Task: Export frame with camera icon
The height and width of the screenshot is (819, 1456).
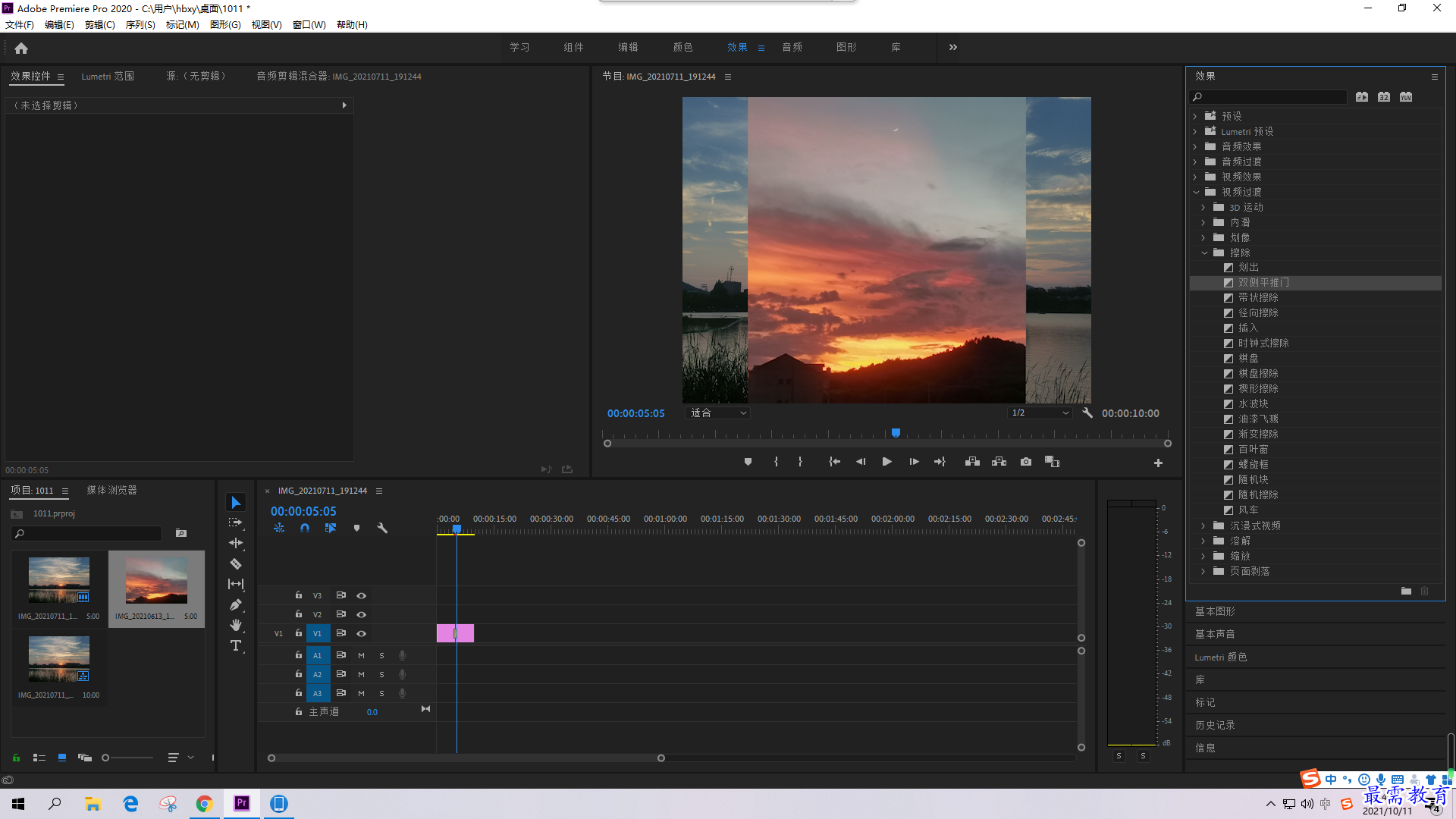Action: (1026, 462)
